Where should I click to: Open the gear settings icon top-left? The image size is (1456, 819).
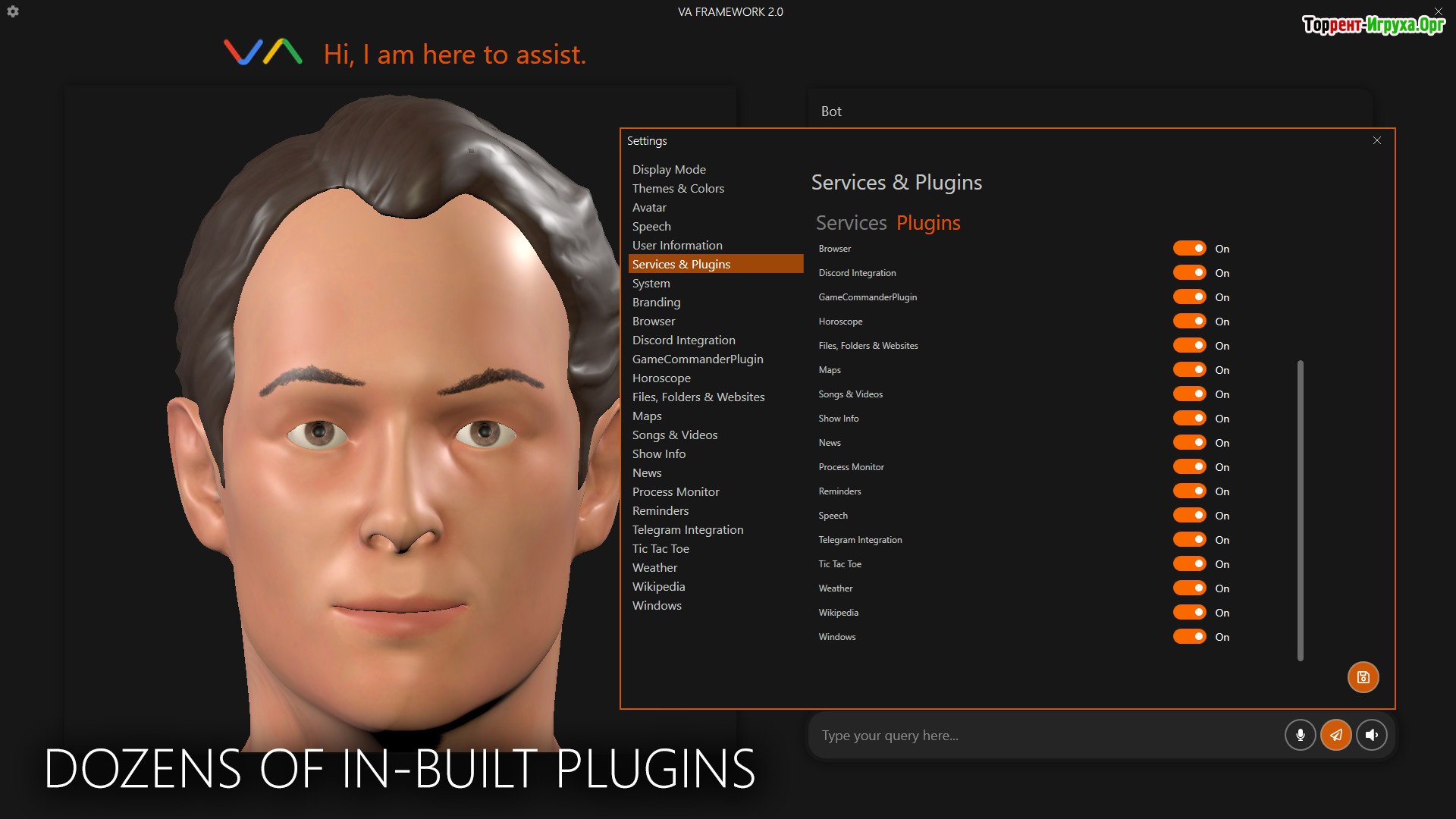click(13, 11)
